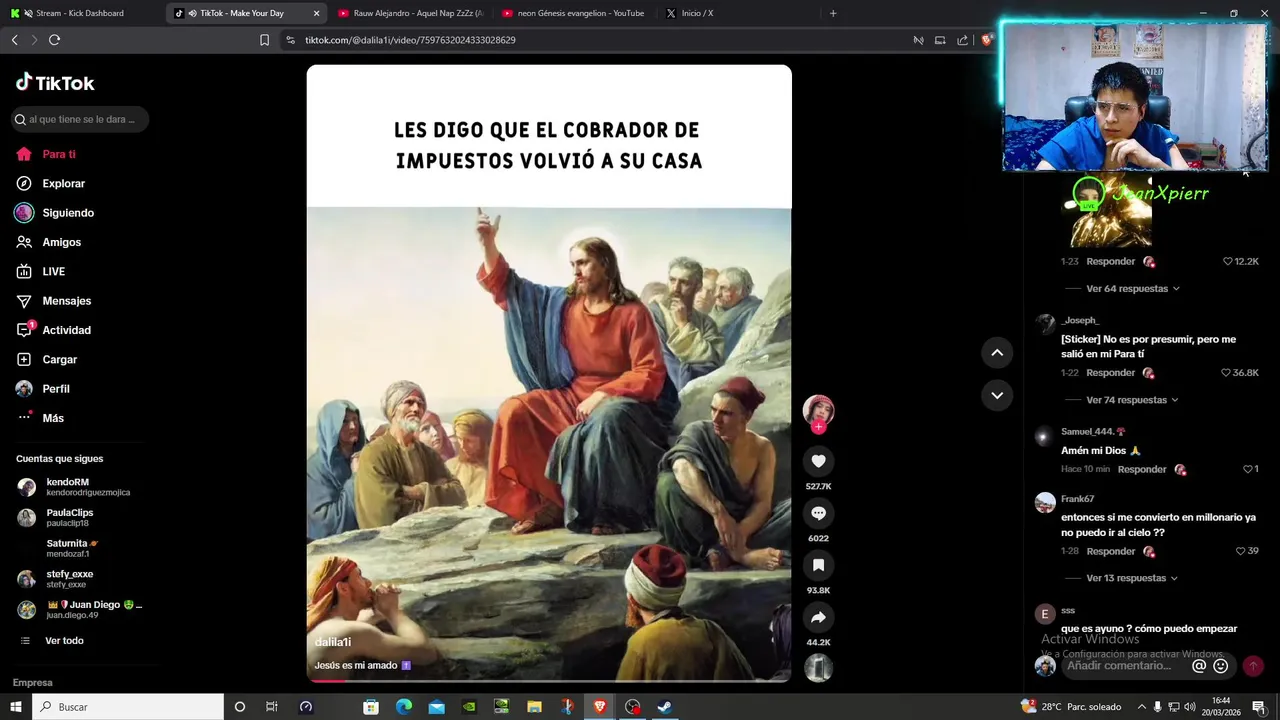The width and height of the screenshot is (1280, 720).
Task: Like Frank67's comment with 39 likes
Action: tap(1240, 551)
